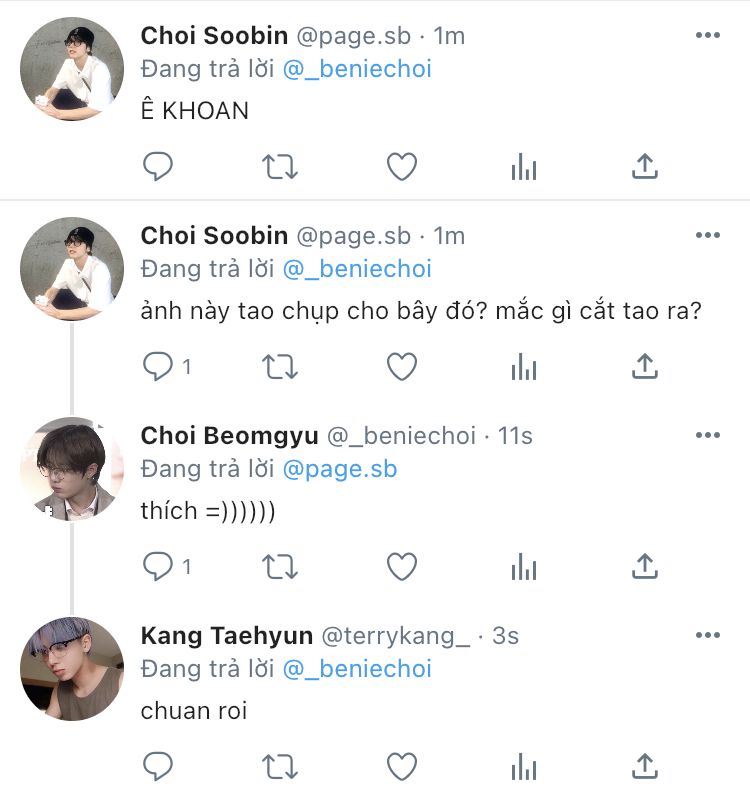
Task: Open @page.sb mention link in Beomgyu's reply
Action: pos(340,469)
